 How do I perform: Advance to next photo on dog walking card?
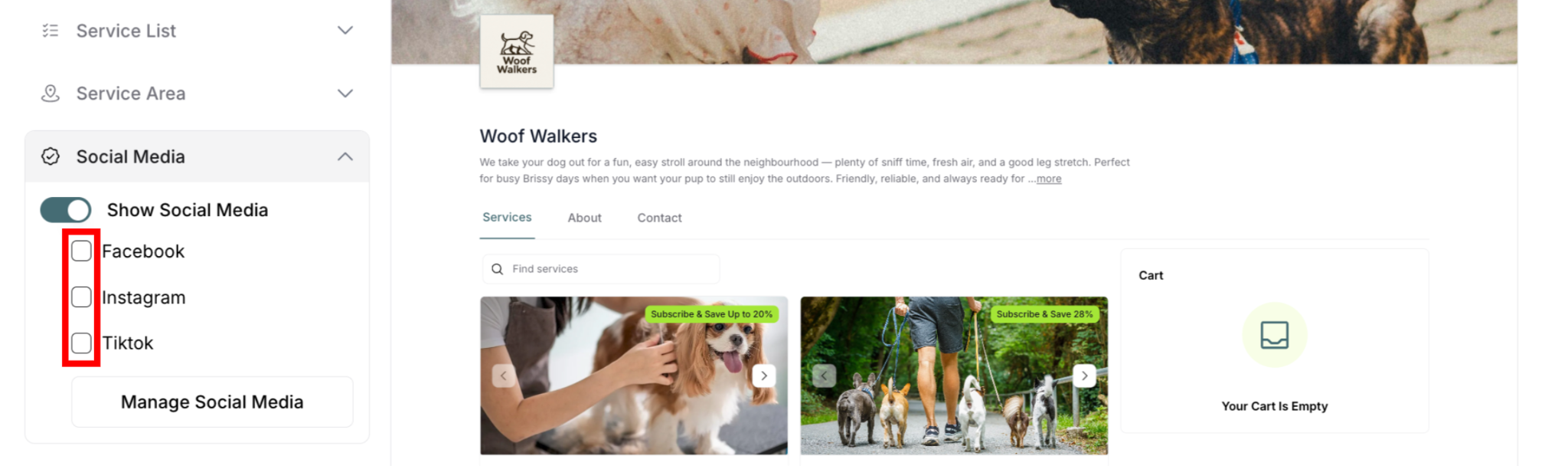(x=1084, y=376)
